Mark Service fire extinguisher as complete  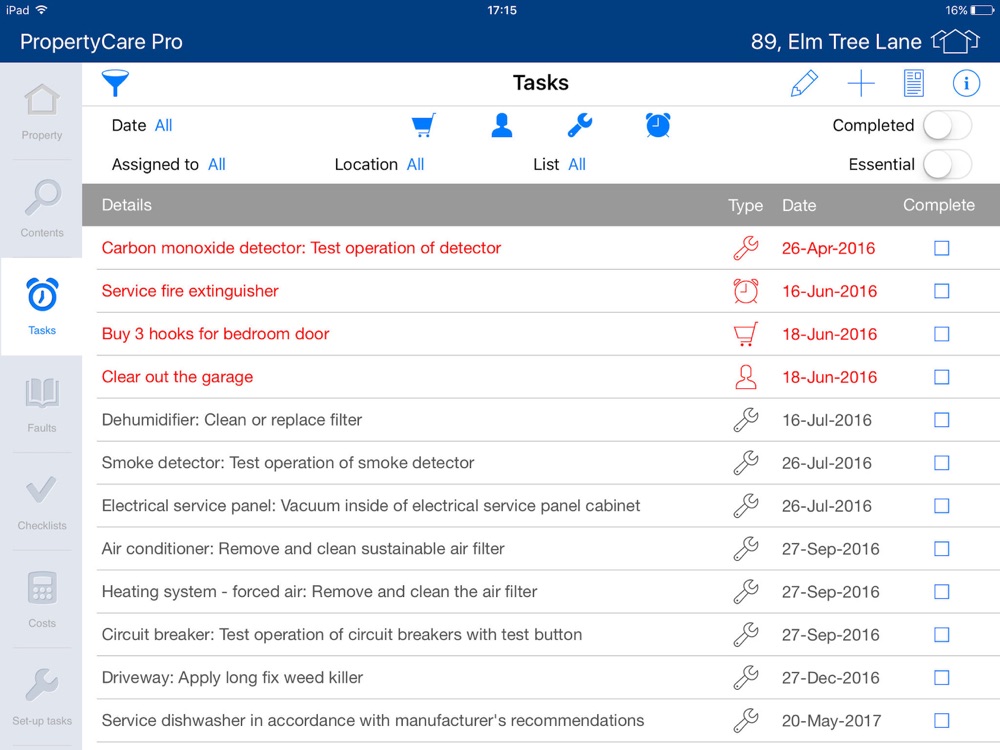coord(941,291)
